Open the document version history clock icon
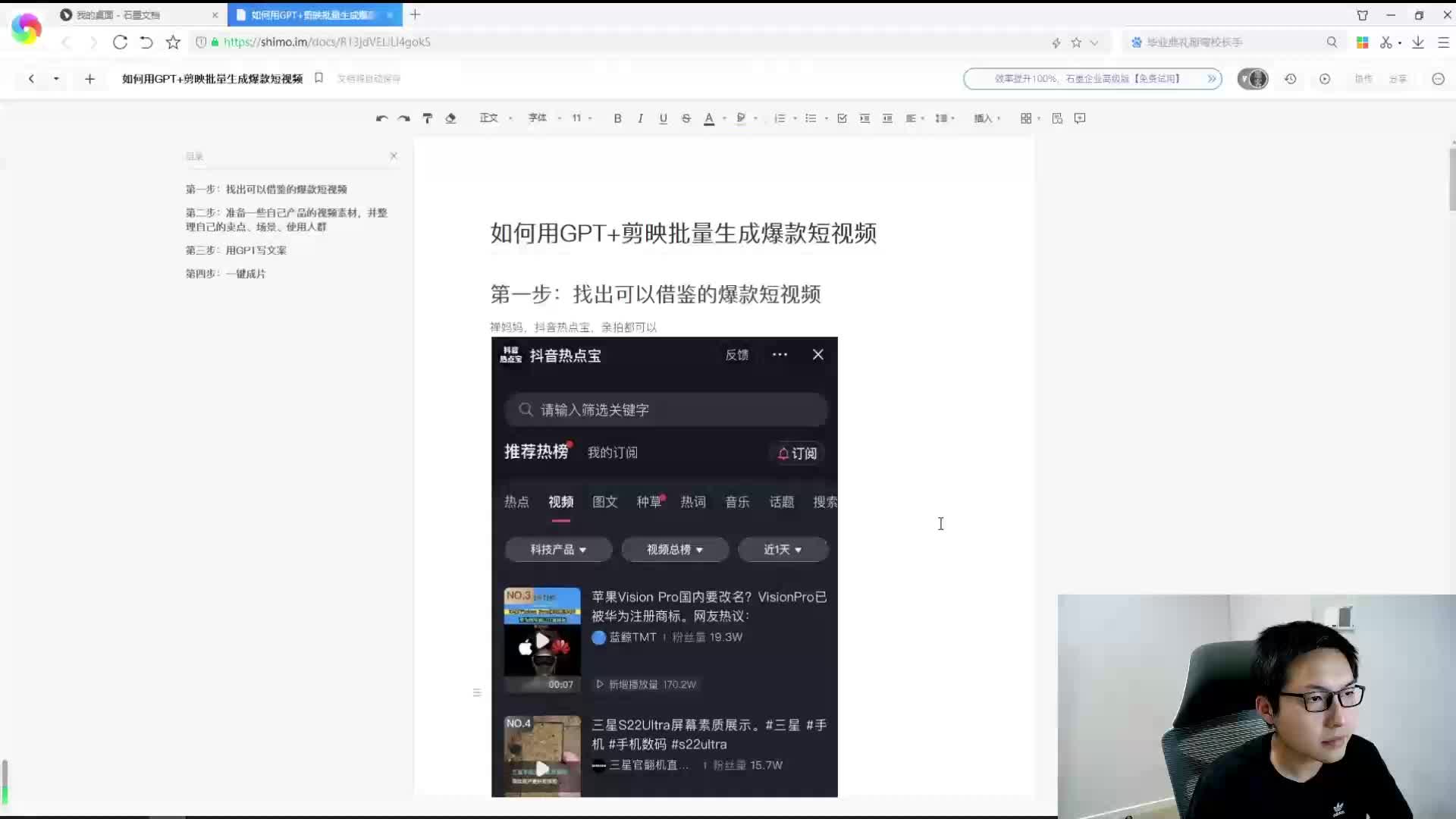The width and height of the screenshot is (1456, 819). click(1291, 78)
